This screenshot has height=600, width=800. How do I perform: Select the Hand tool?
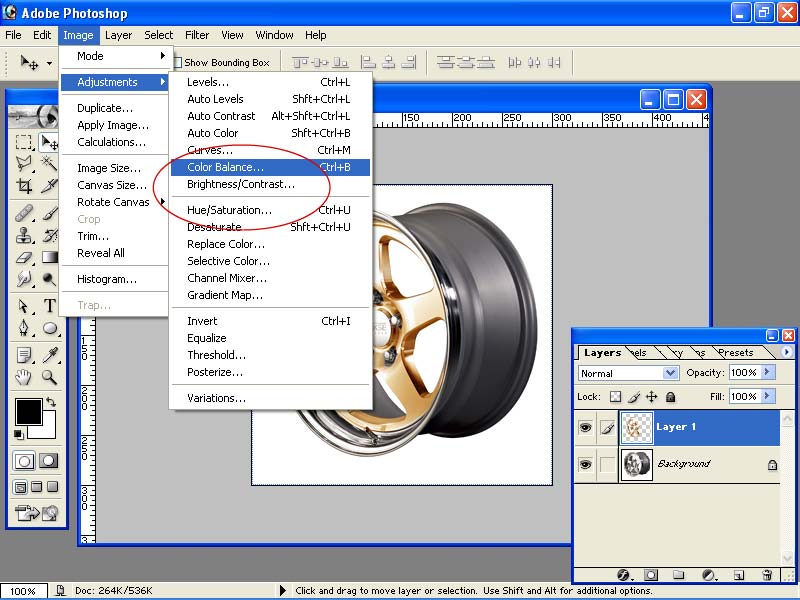pos(24,377)
